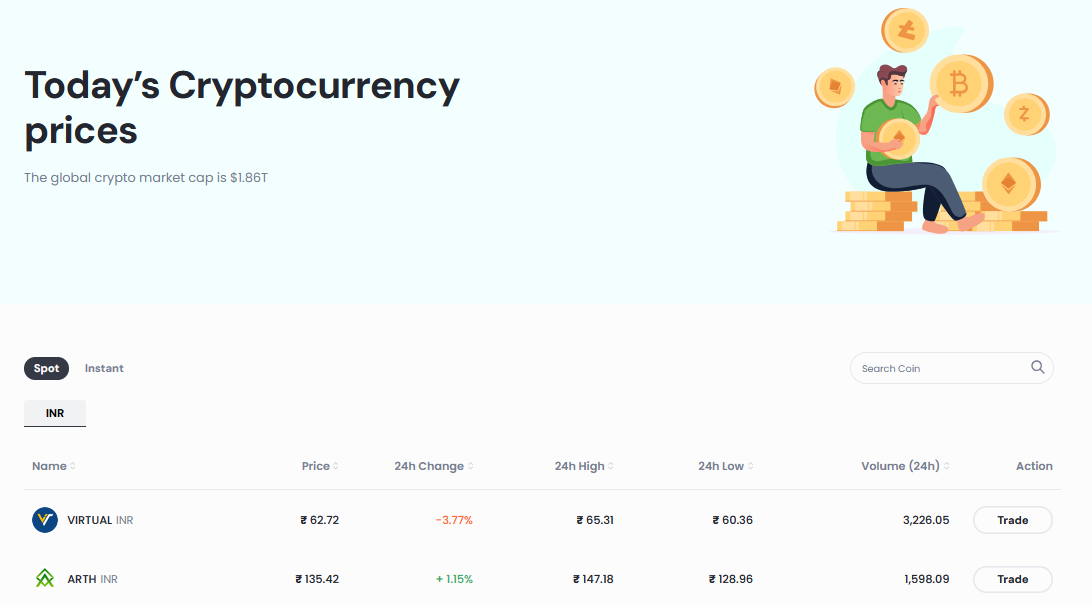Sort by Price column arrows

(336, 466)
